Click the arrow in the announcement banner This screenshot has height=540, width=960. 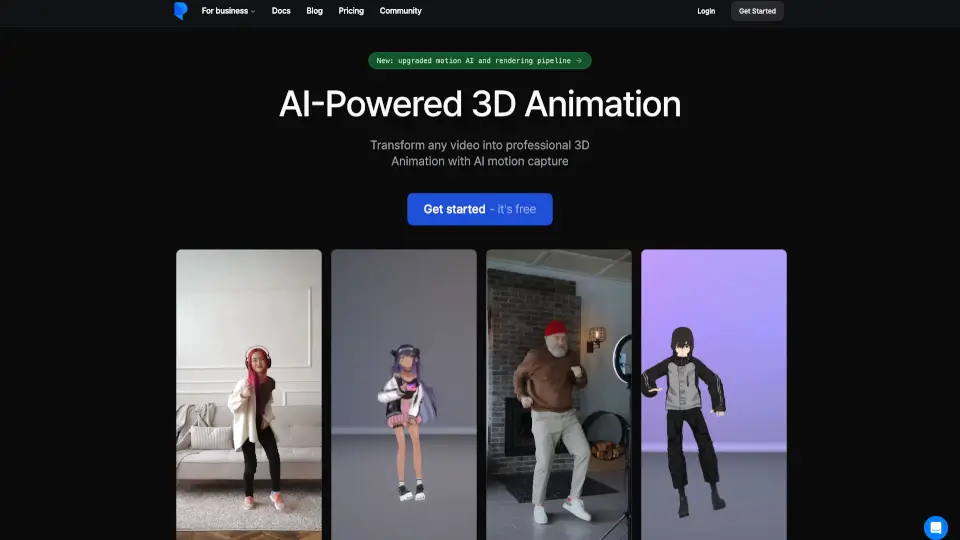[x=579, y=61]
